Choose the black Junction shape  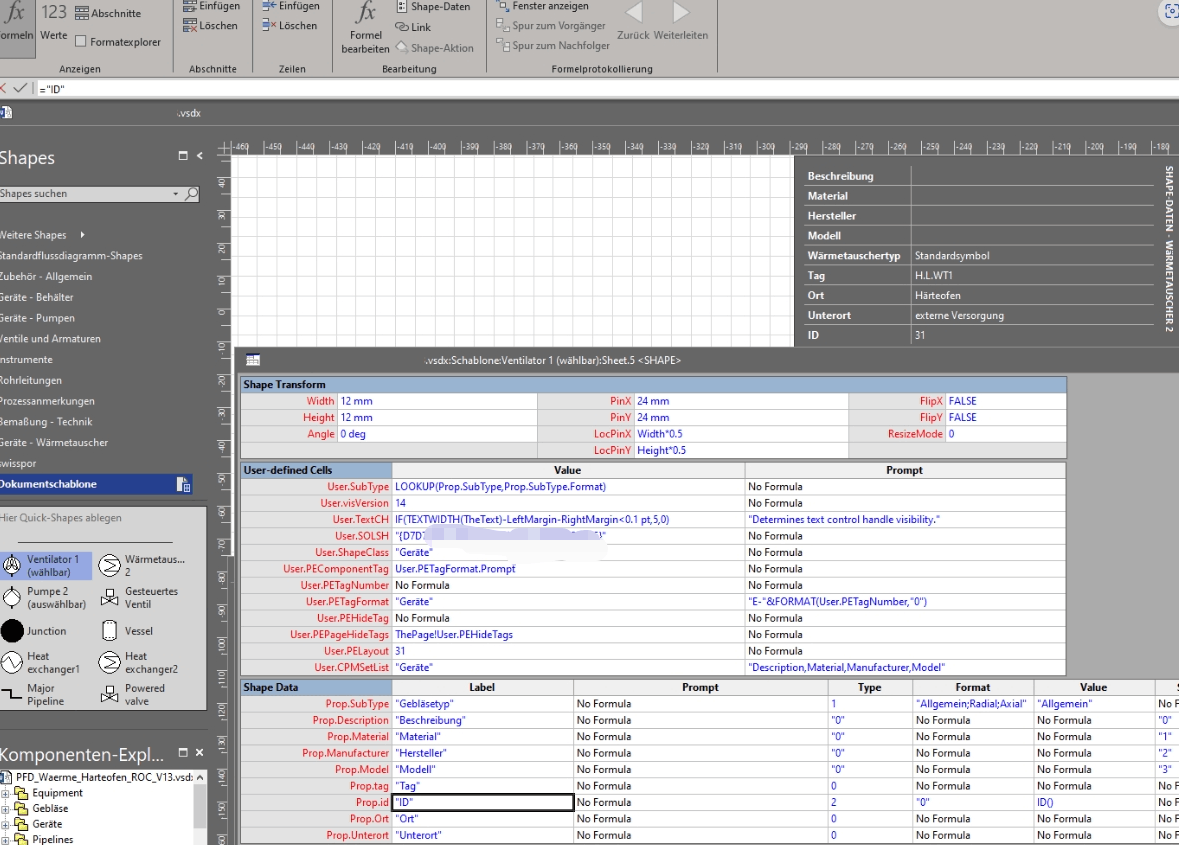click(12, 631)
